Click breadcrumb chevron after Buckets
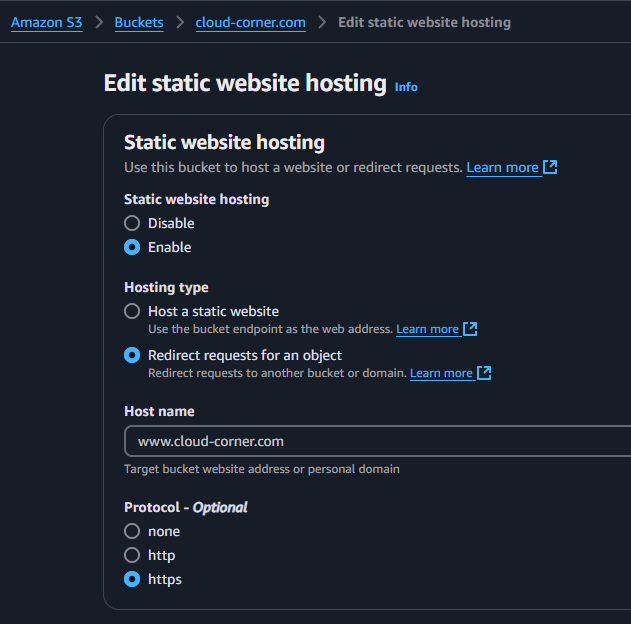 180,22
